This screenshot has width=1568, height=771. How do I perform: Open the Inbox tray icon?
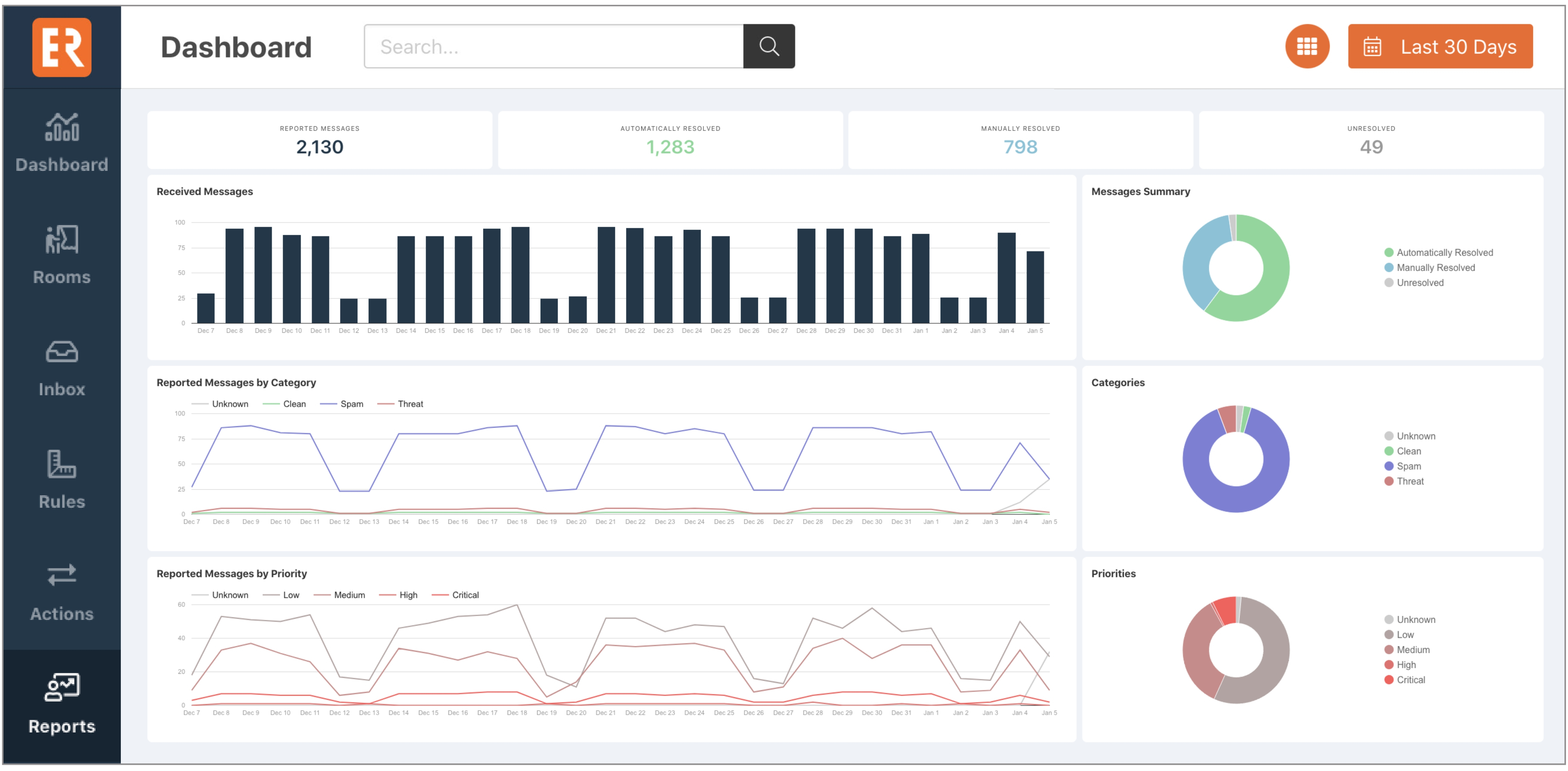tap(61, 351)
